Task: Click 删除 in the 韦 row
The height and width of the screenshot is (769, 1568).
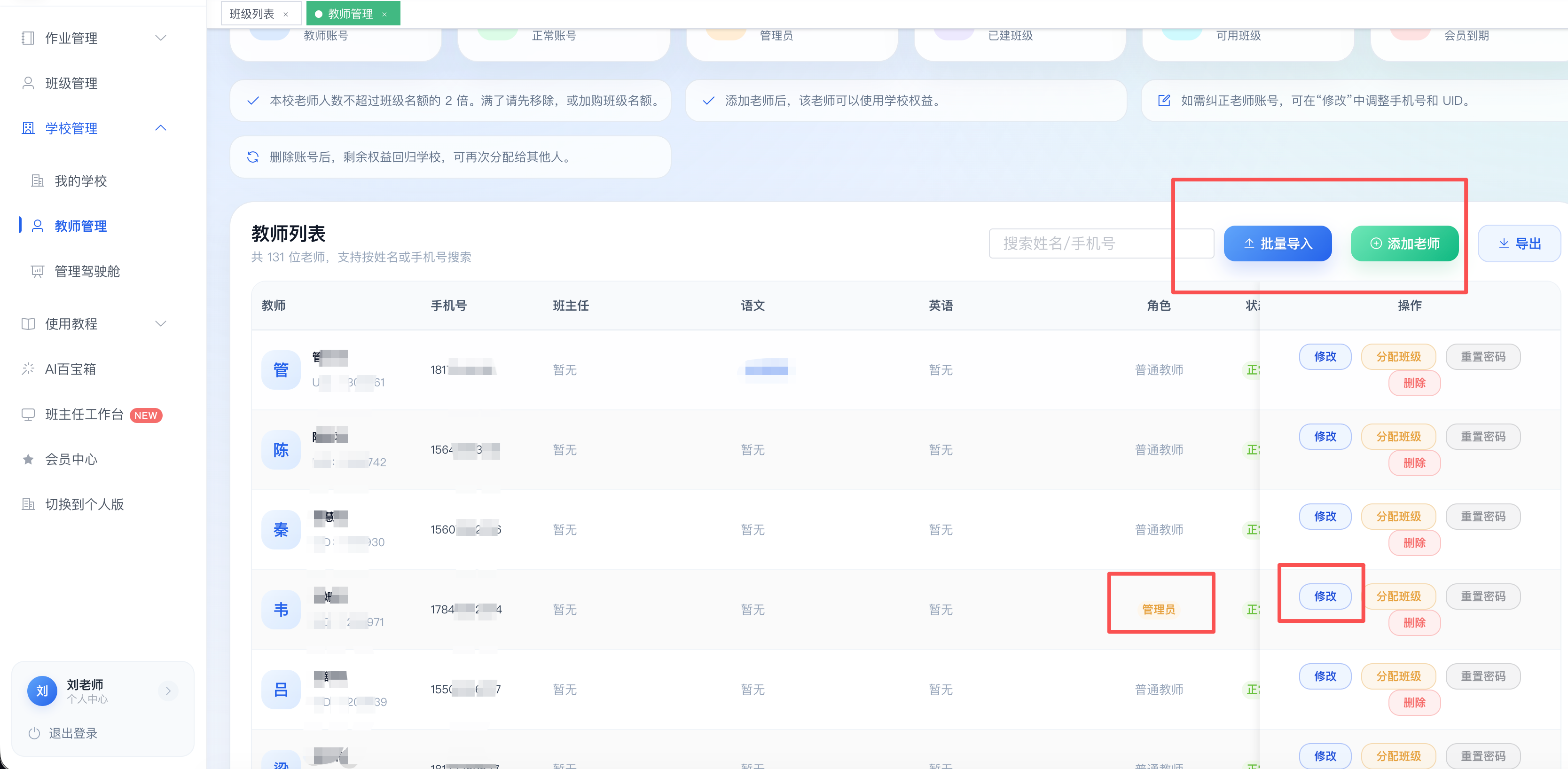Action: pos(1414,622)
